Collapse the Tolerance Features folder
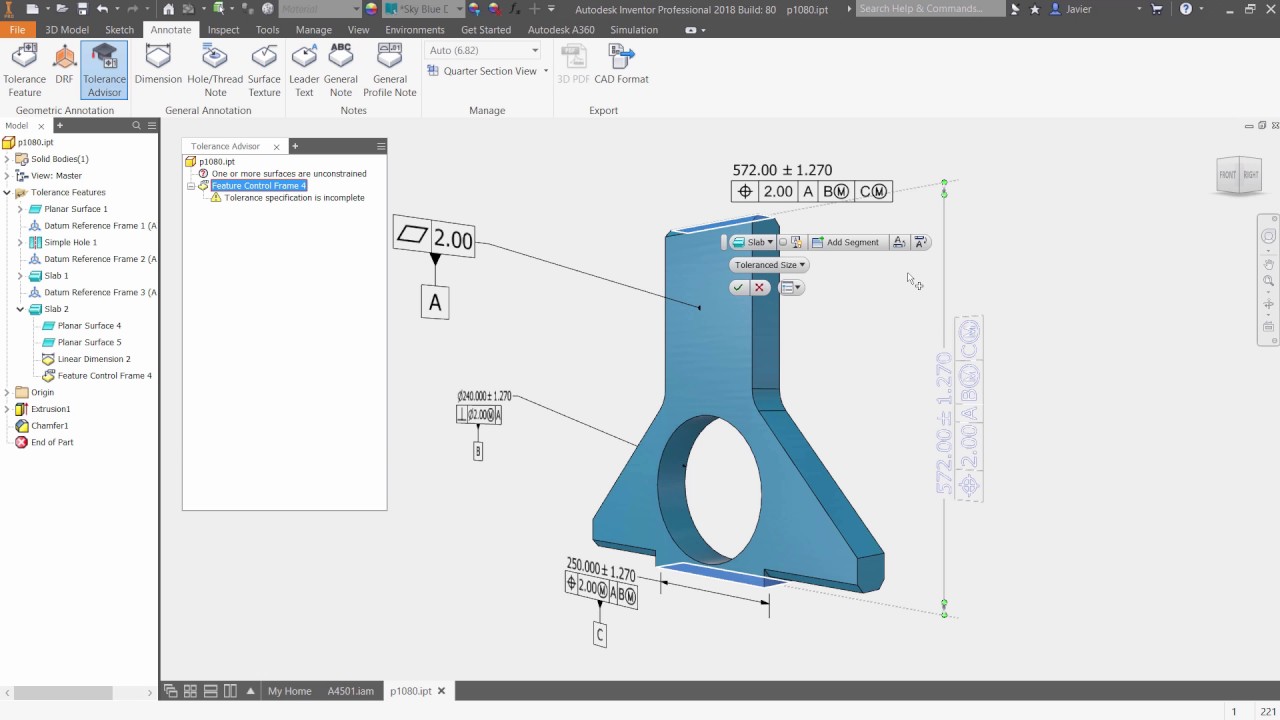This screenshot has width=1280, height=720. click(x=7, y=192)
